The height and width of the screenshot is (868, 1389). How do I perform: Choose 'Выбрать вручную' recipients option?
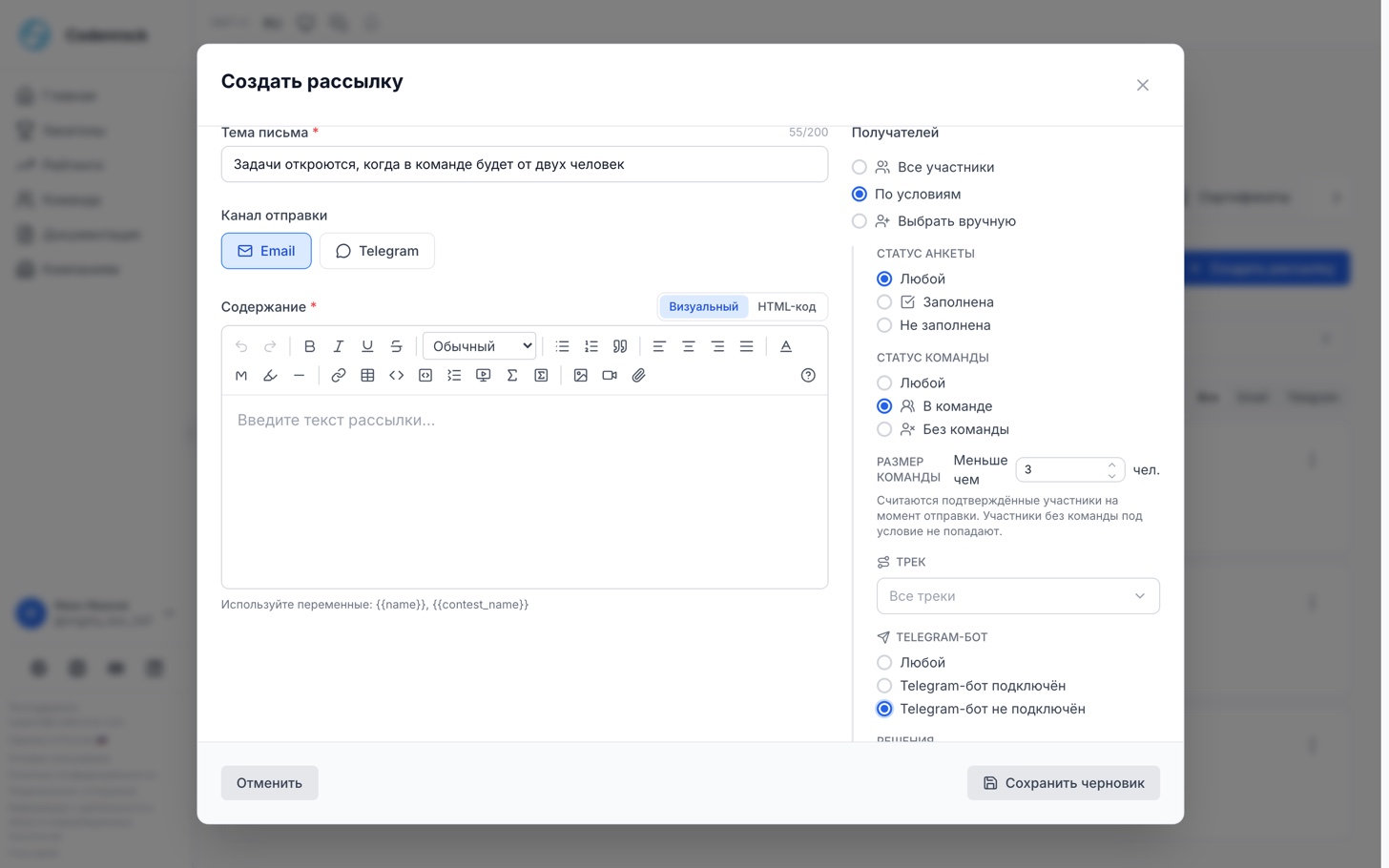pos(933,221)
